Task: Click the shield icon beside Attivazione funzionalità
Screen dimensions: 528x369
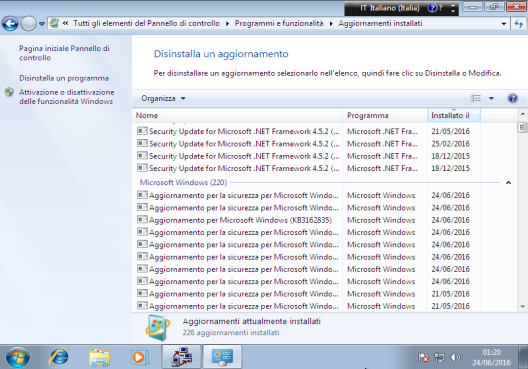Action: tap(9, 92)
